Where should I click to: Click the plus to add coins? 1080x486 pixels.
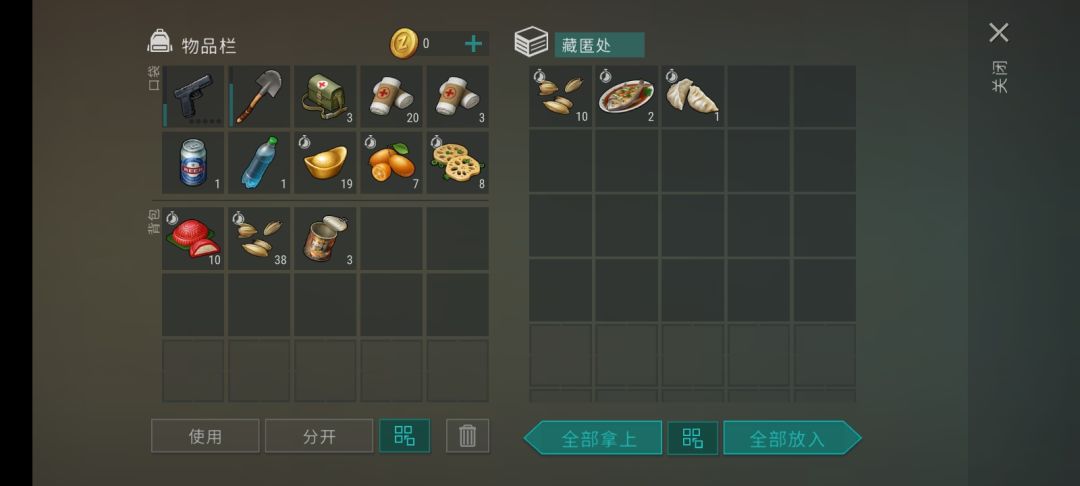click(473, 44)
